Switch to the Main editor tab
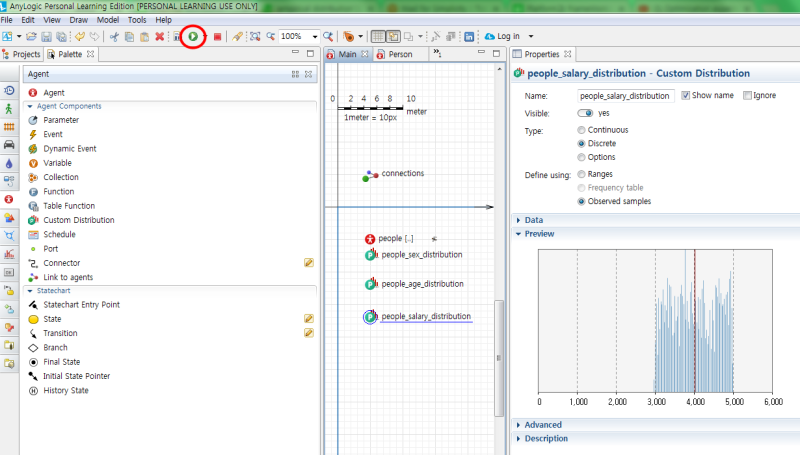 pyautogui.click(x=347, y=54)
